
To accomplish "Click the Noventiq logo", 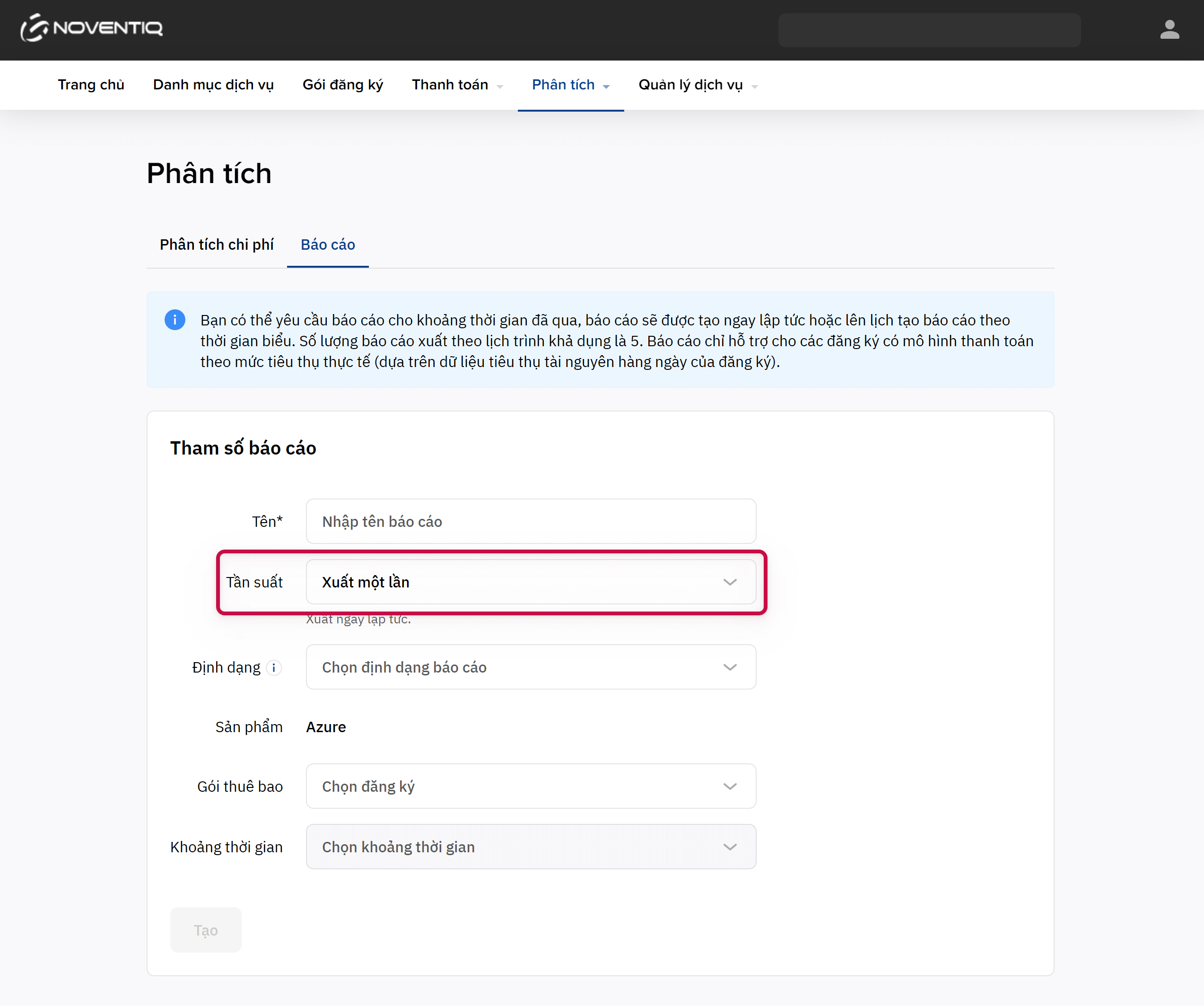I will click(92, 27).
